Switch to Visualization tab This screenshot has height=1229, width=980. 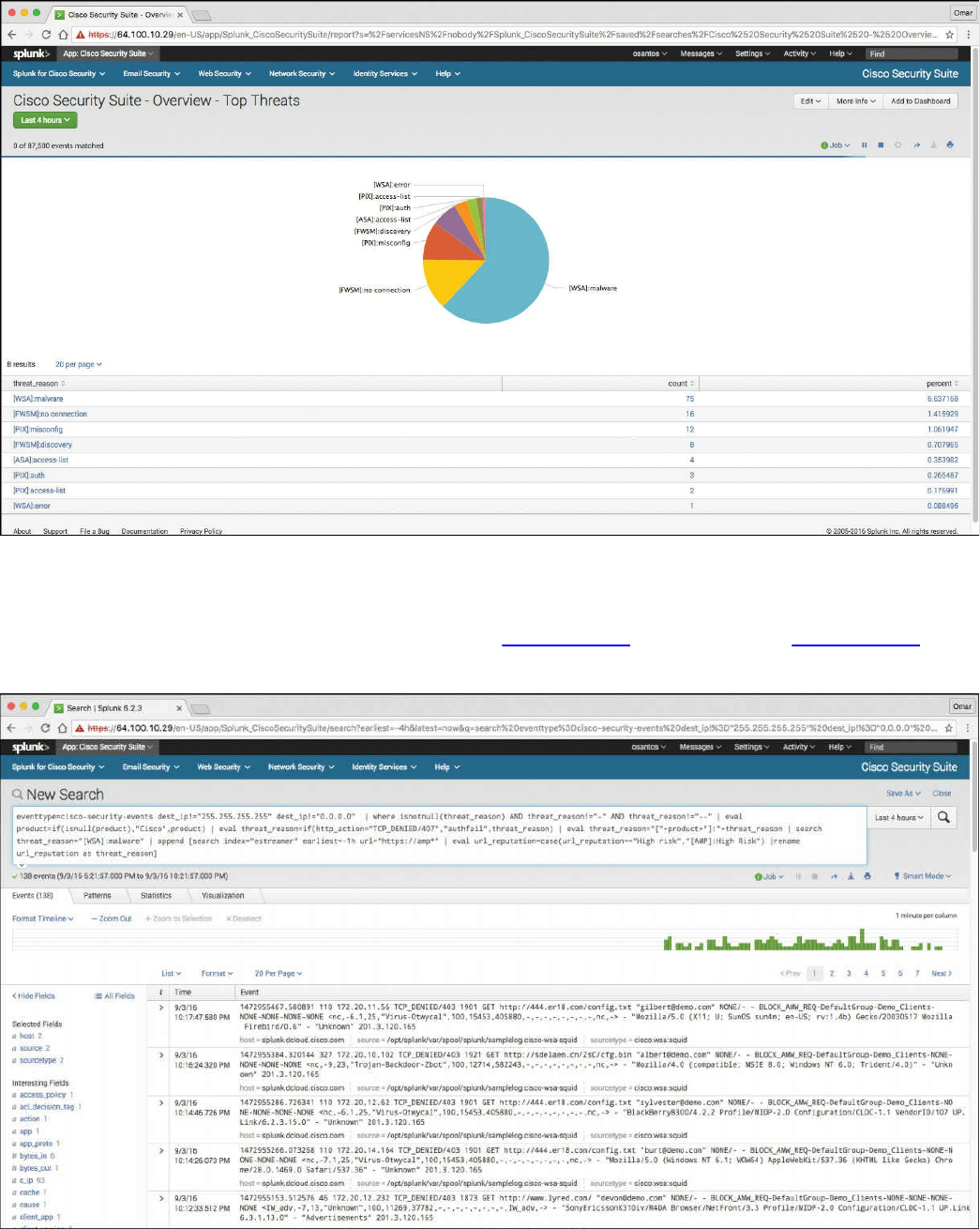point(223,896)
